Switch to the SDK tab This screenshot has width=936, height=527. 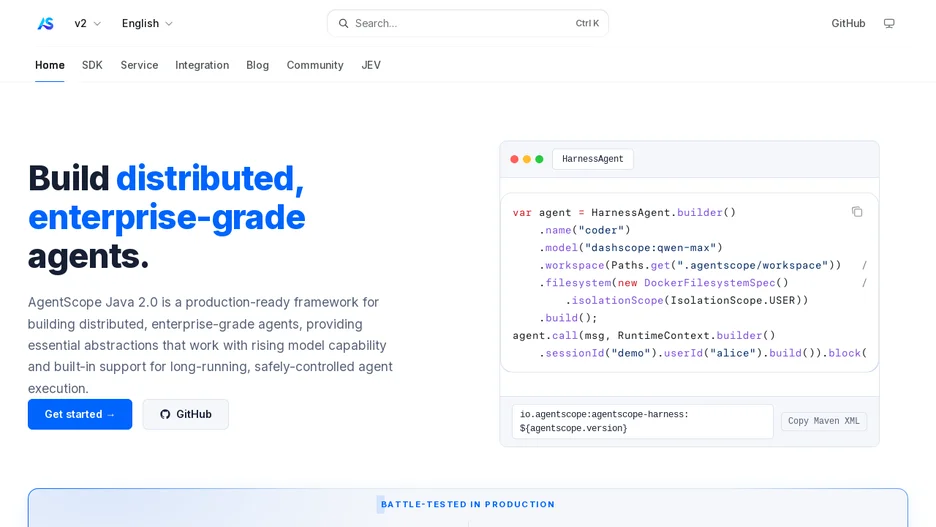pyautogui.click(x=92, y=65)
